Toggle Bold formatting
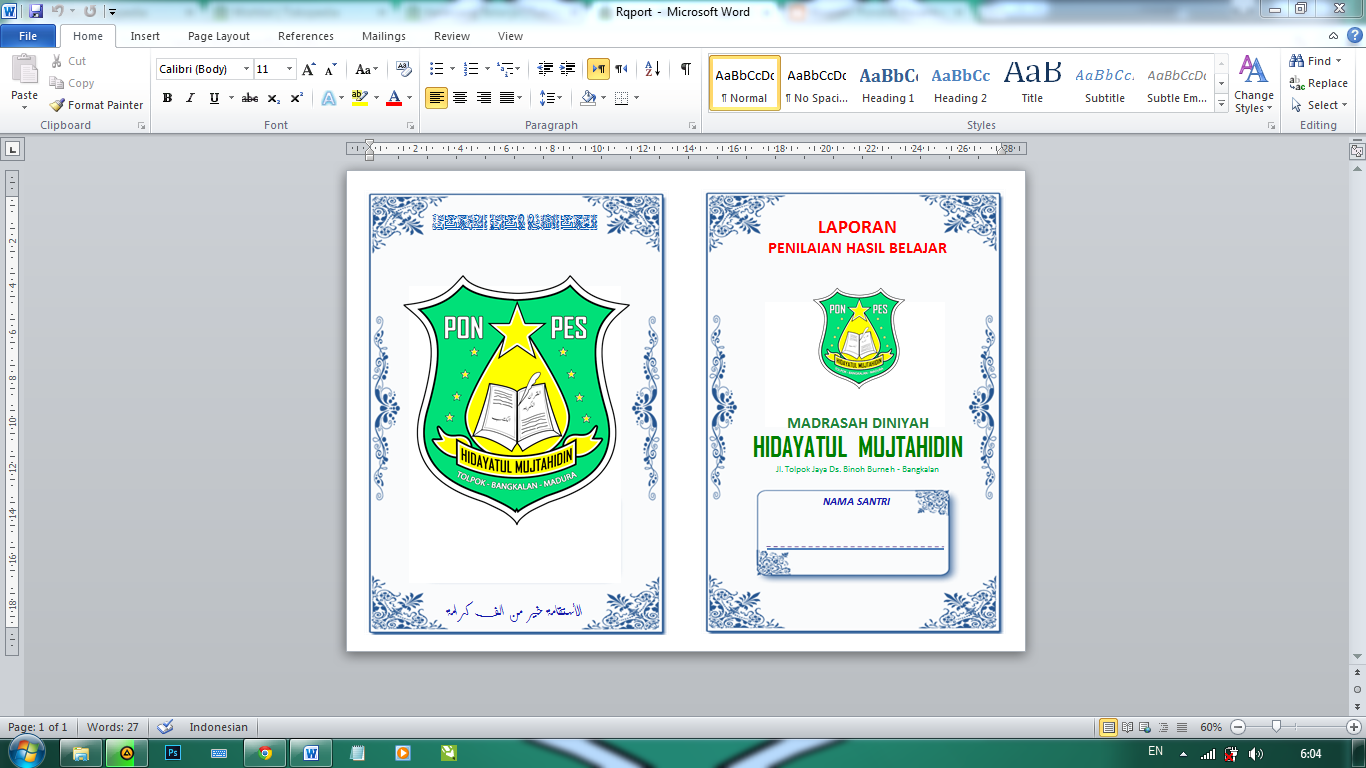 click(x=167, y=98)
